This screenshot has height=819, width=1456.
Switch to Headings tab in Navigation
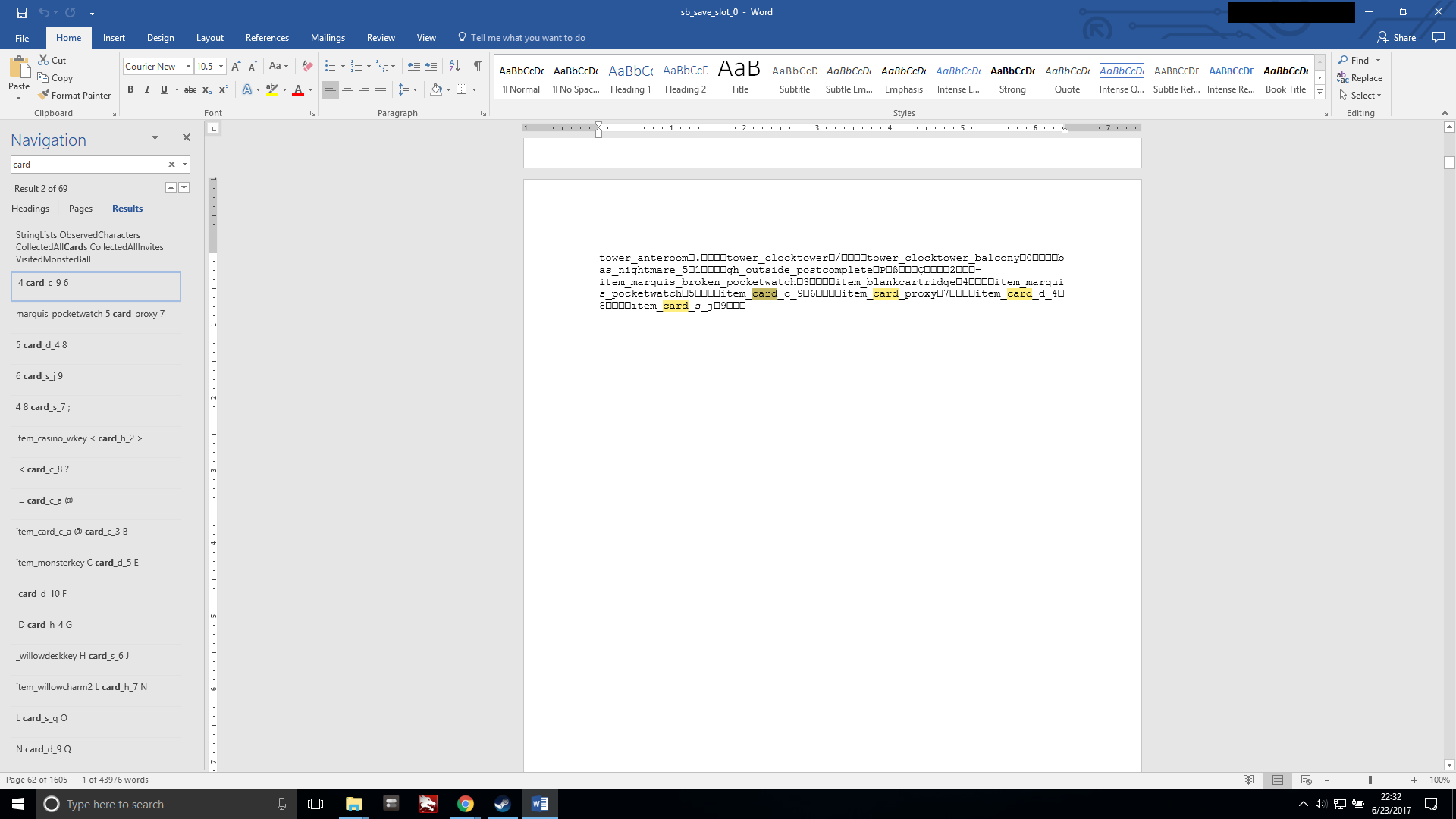click(30, 208)
